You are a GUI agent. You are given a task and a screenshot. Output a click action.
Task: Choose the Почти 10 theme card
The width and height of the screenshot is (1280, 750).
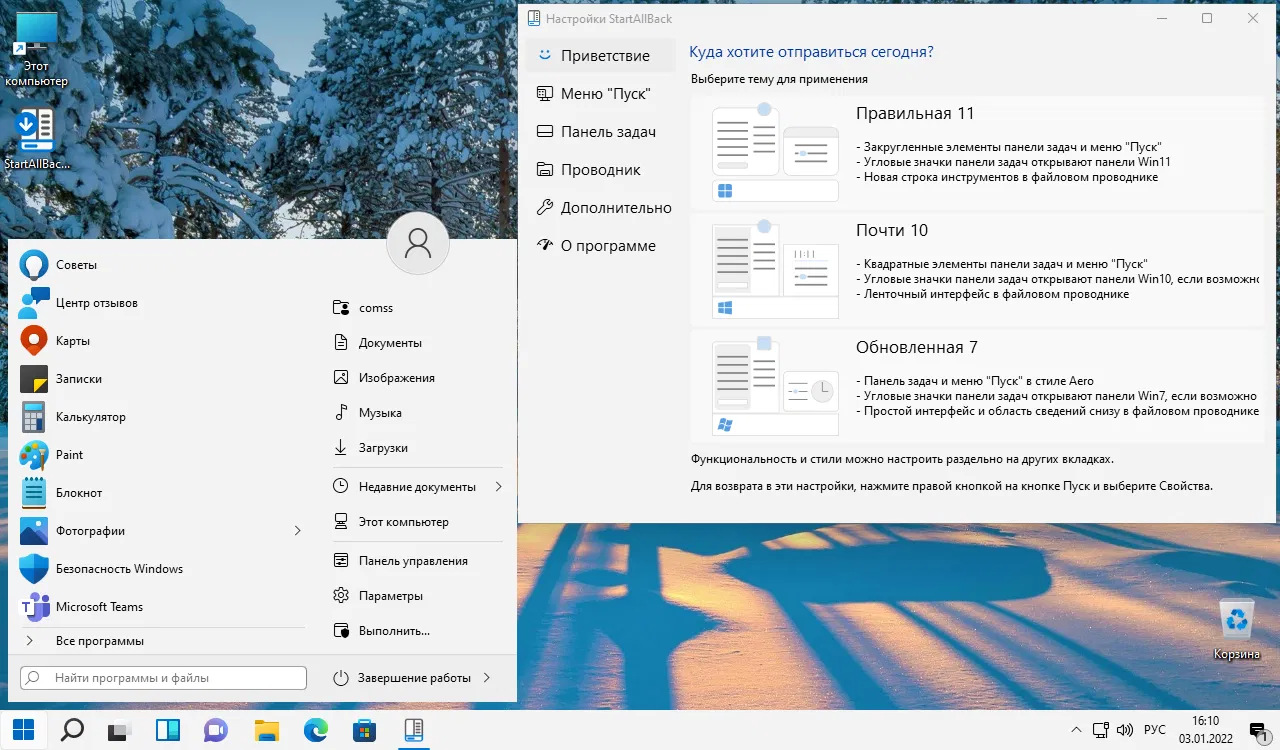coord(977,269)
